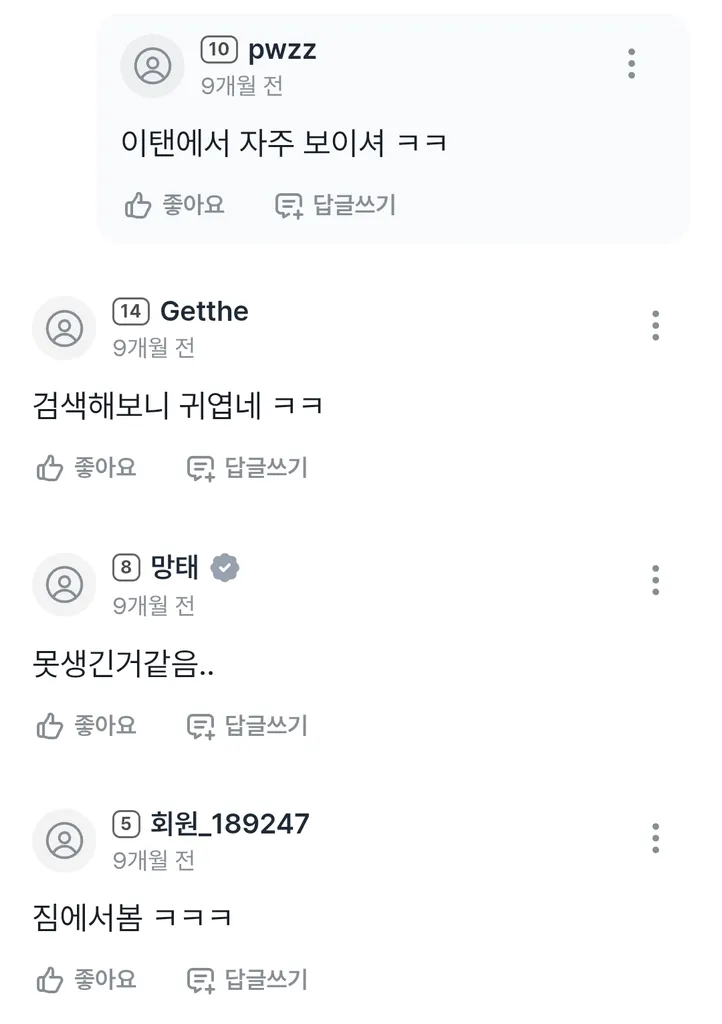This screenshot has height=1024, width=722.
Task: Click the reply icon under 망태's comment
Action: tap(201, 726)
